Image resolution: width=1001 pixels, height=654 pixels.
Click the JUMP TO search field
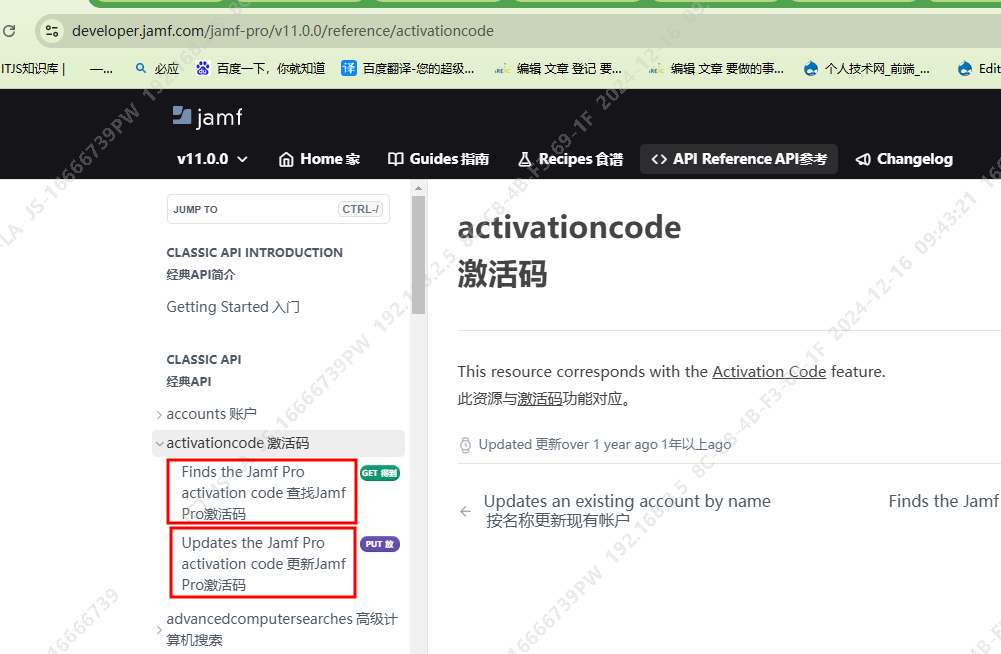(278, 209)
